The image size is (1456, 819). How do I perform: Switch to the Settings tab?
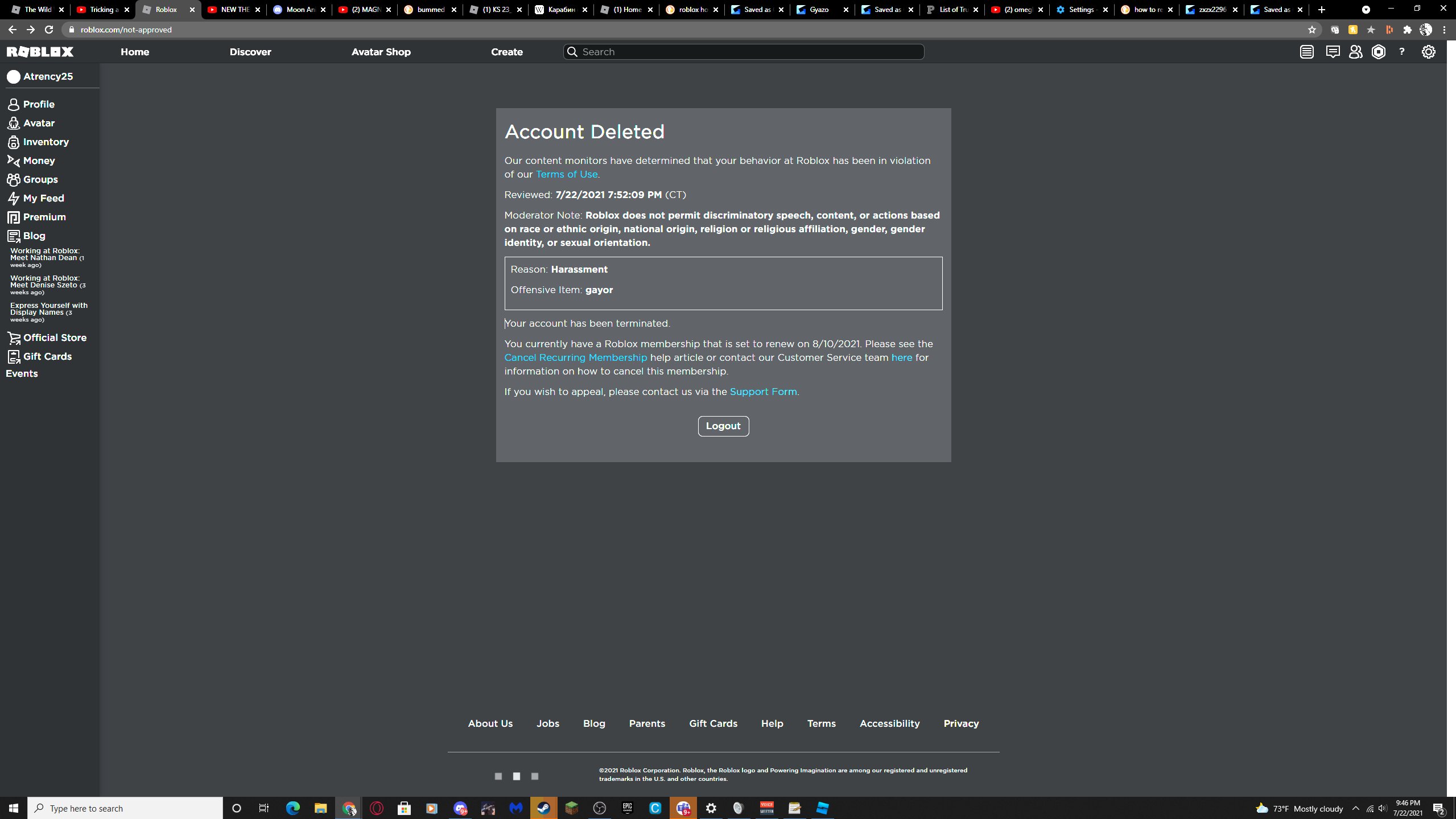click(x=1082, y=10)
